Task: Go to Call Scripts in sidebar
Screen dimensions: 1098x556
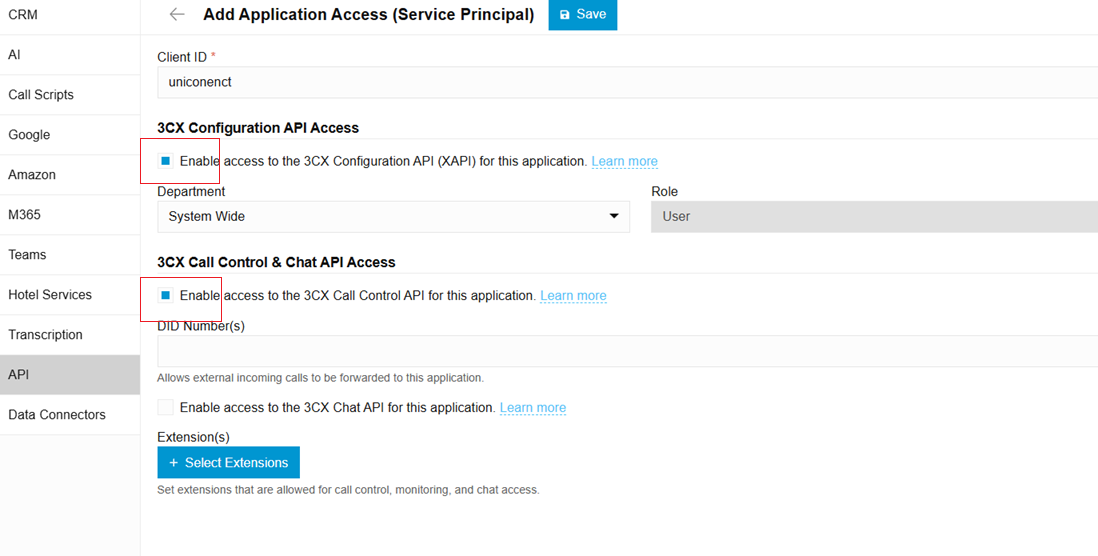Action: [41, 95]
